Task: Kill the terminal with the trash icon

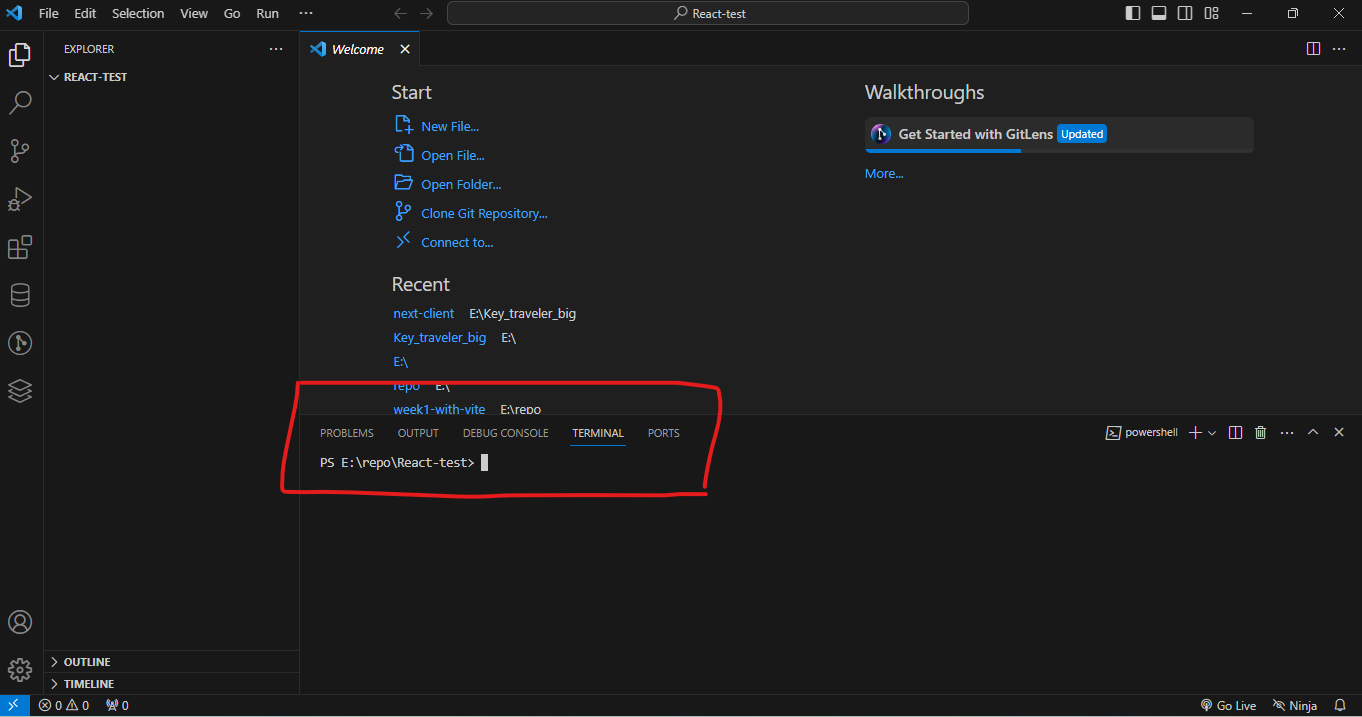Action: 1260,432
